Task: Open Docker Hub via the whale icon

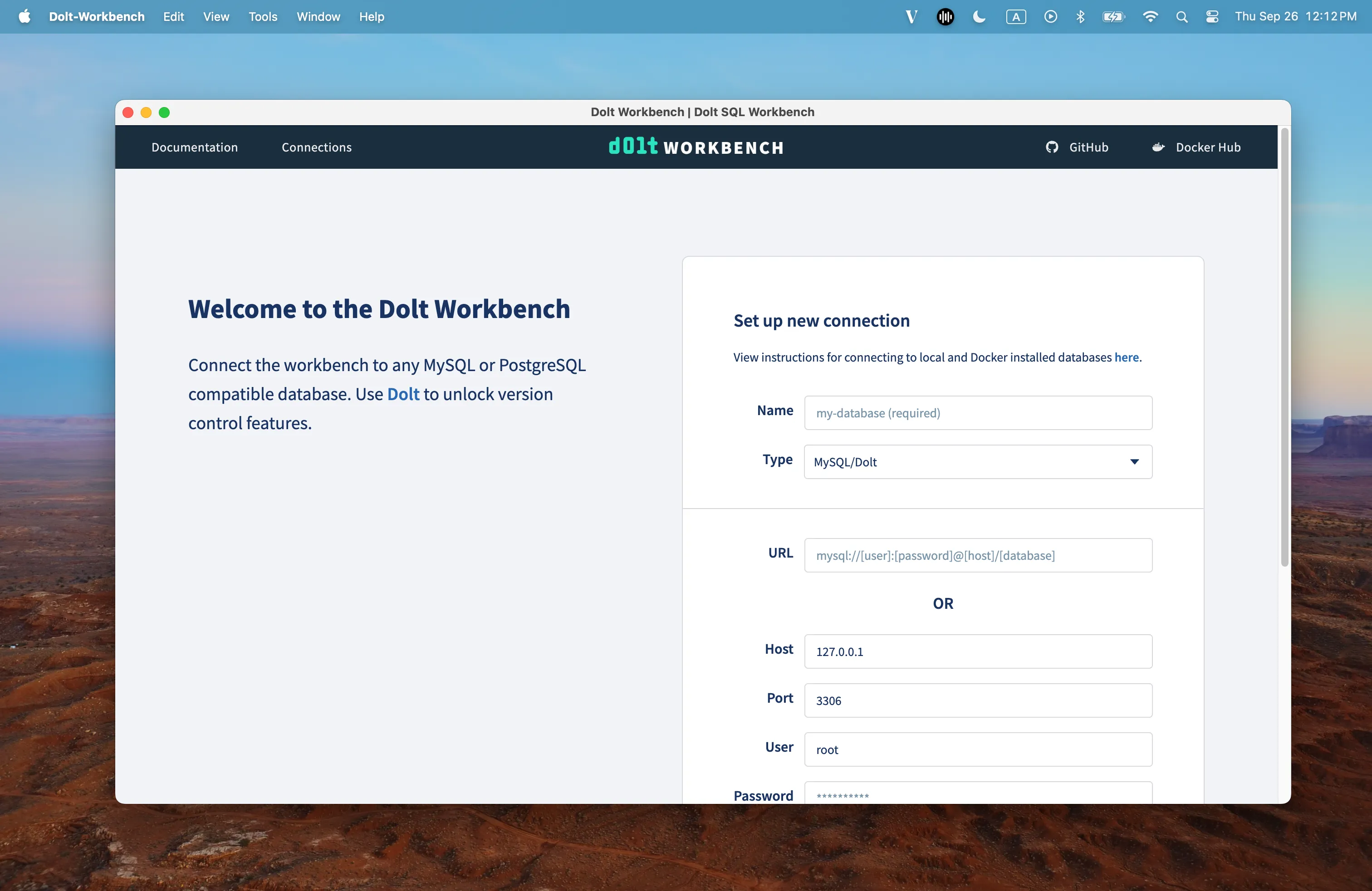Action: pyautogui.click(x=1158, y=147)
